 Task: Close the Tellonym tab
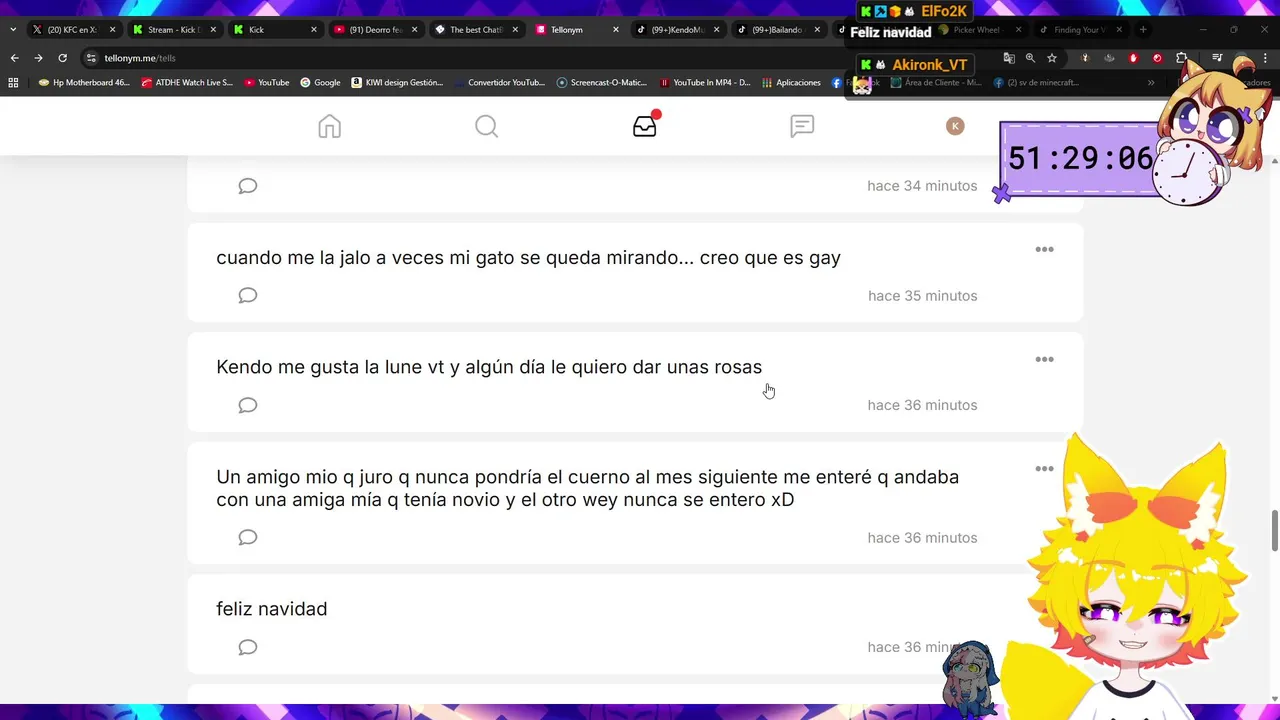(615, 30)
